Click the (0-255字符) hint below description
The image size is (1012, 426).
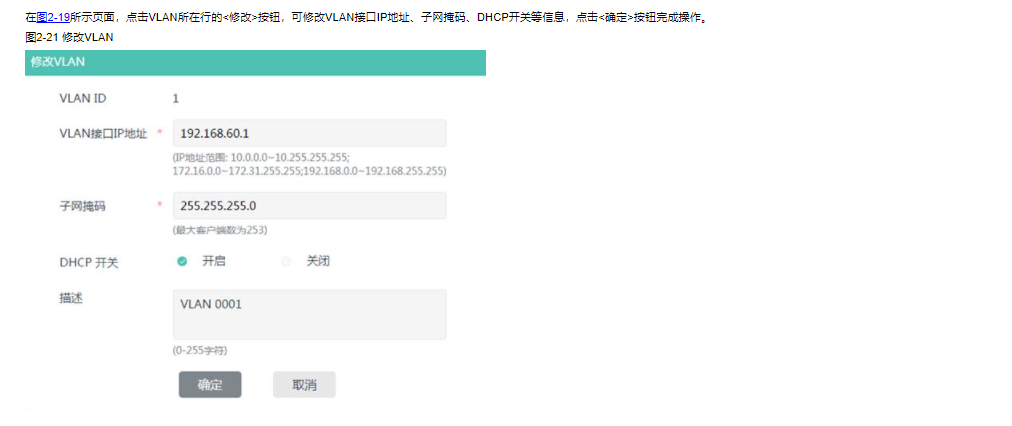[x=200, y=350]
